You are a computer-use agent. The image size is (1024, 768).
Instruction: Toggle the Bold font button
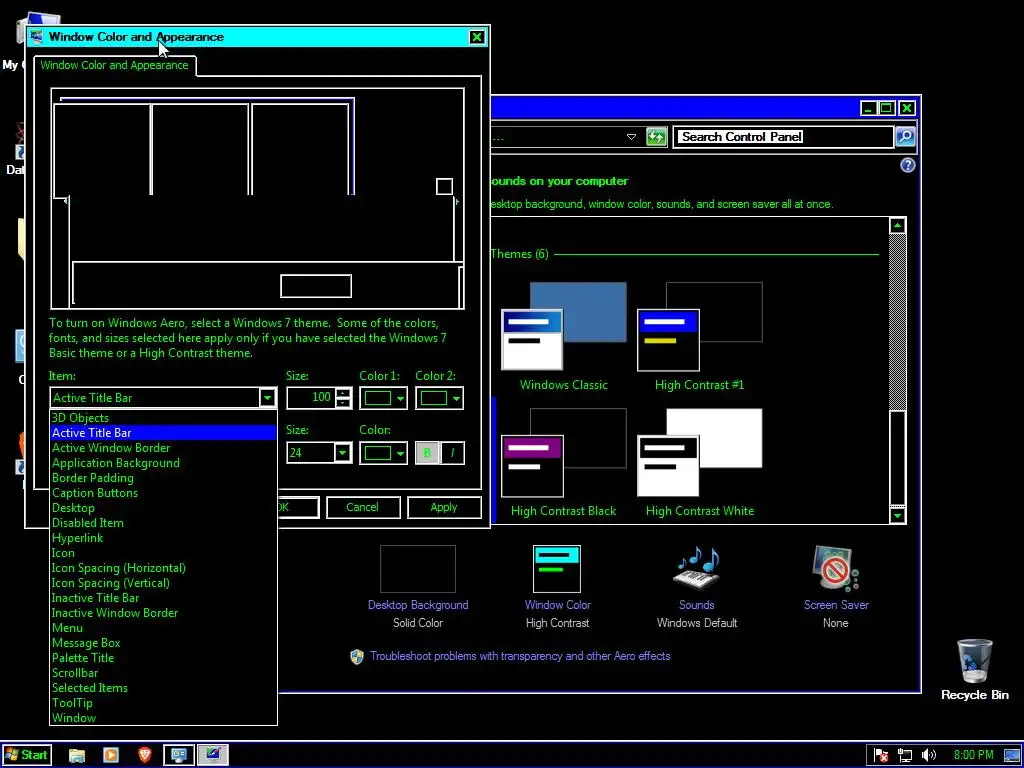427,453
